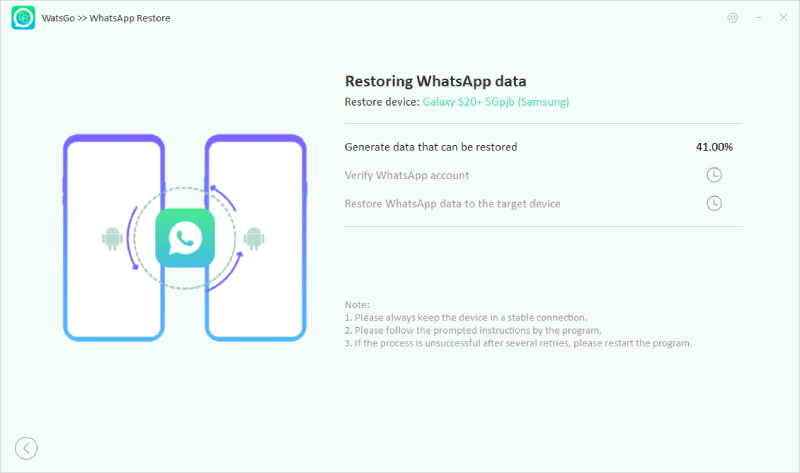Close the WatsGo window
The height and width of the screenshot is (473, 800).
(x=782, y=18)
